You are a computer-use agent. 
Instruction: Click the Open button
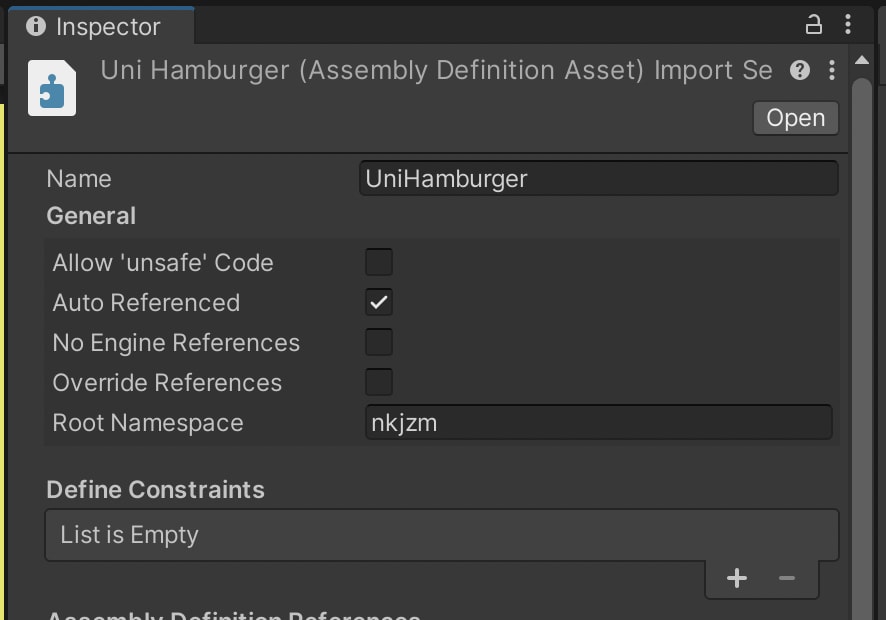796,118
